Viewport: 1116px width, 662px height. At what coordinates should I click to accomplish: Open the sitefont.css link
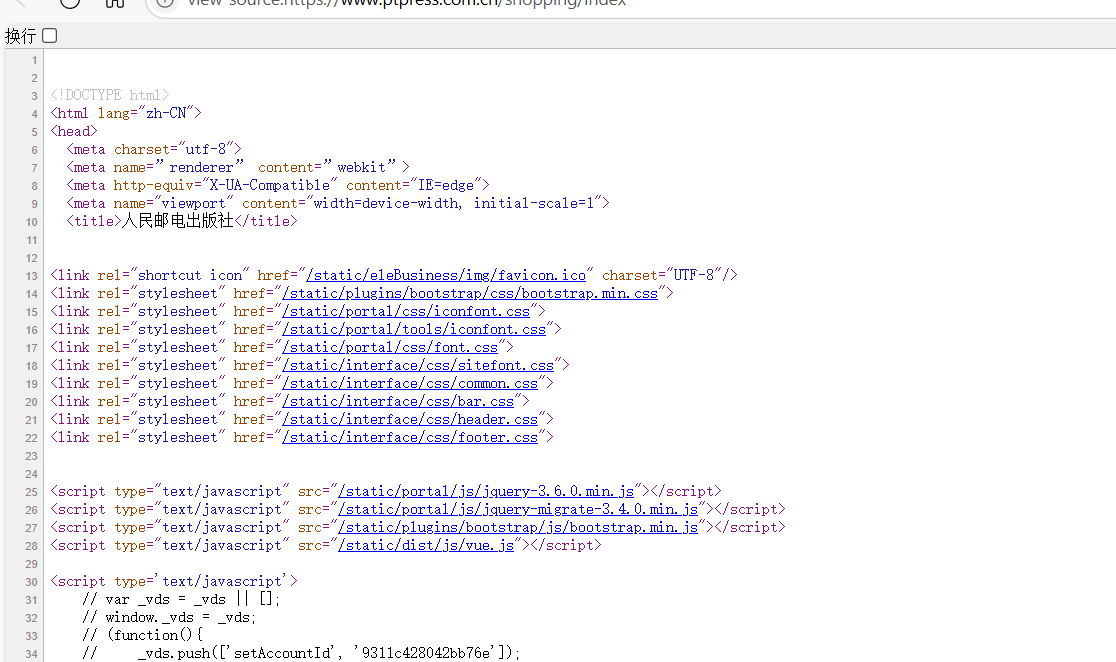(418, 365)
